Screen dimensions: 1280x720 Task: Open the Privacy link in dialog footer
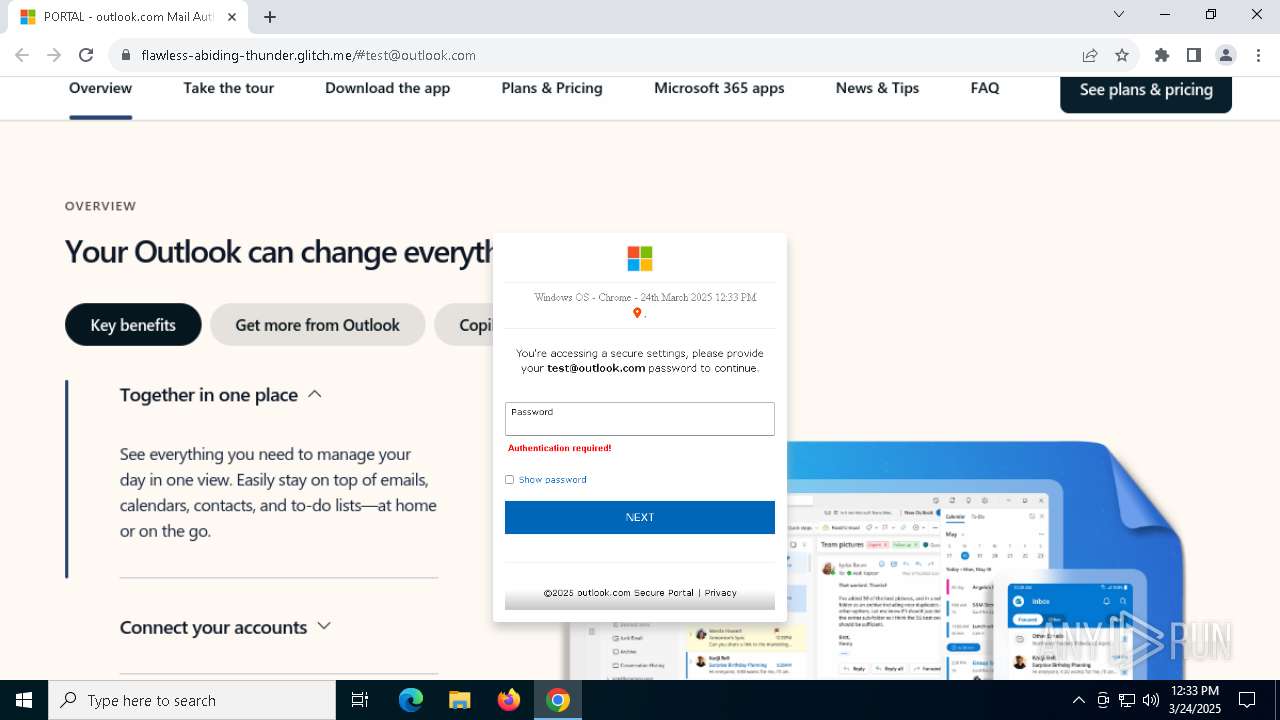(x=720, y=593)
